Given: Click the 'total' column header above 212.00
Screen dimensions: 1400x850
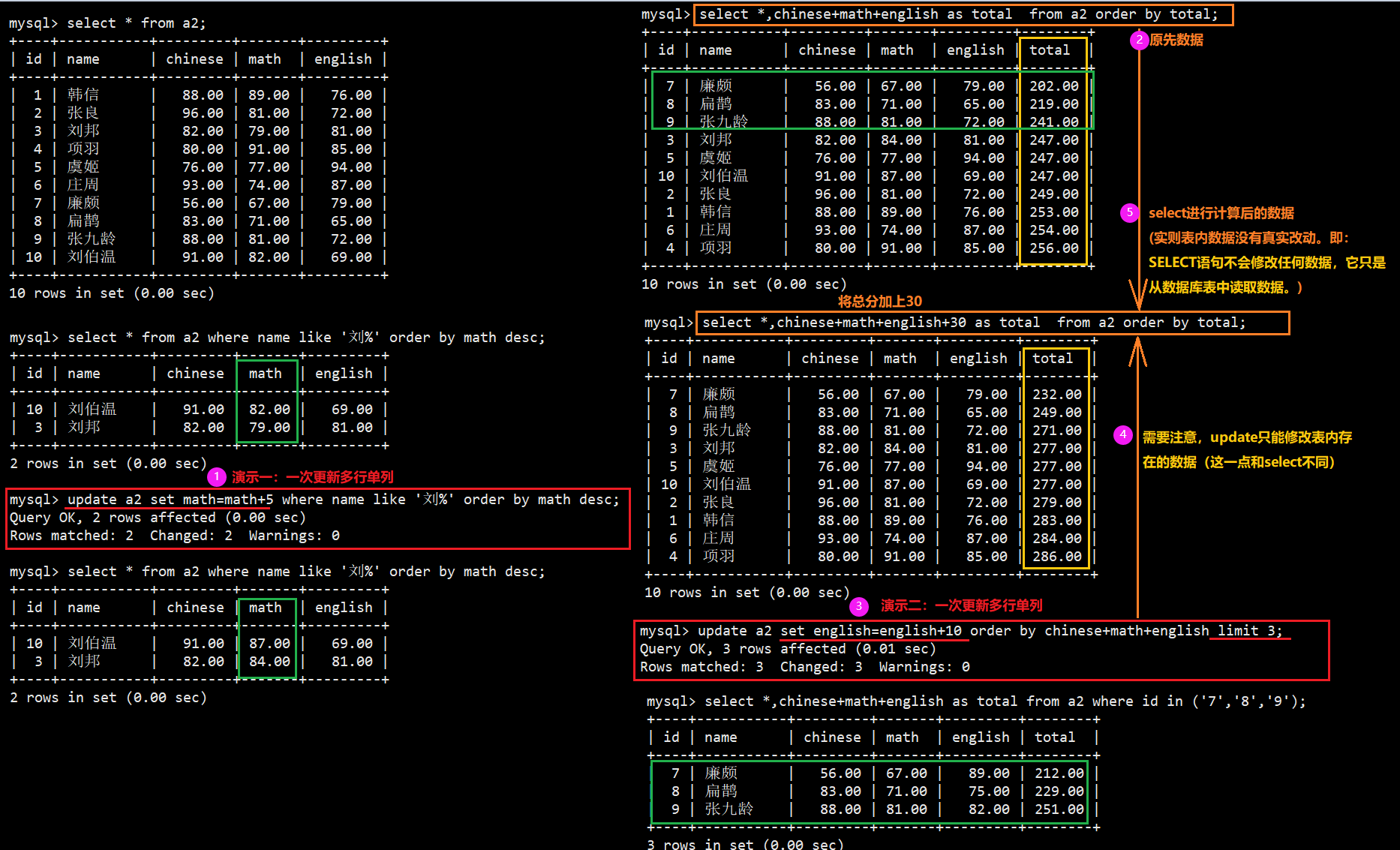Looking at the screenshot, I should [x=1055, y=737].
